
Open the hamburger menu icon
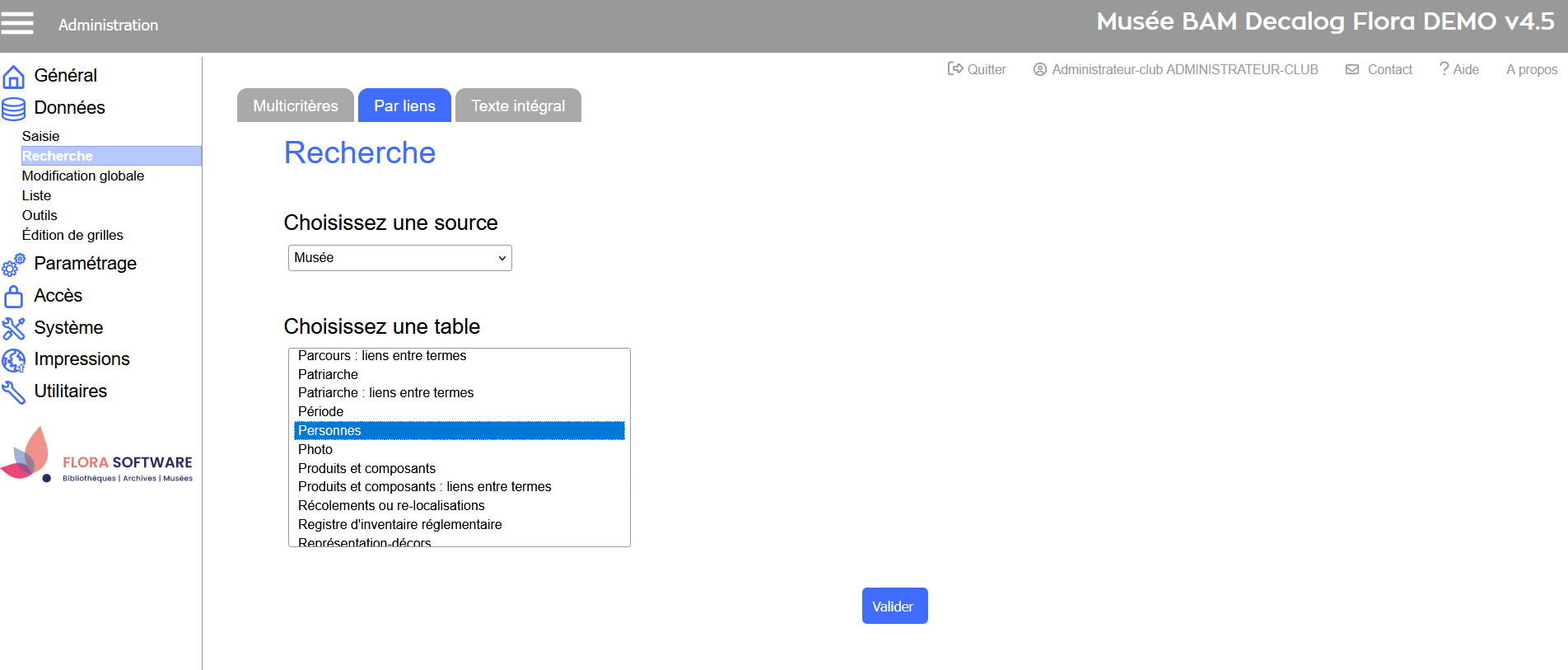[x=17, y=23]
